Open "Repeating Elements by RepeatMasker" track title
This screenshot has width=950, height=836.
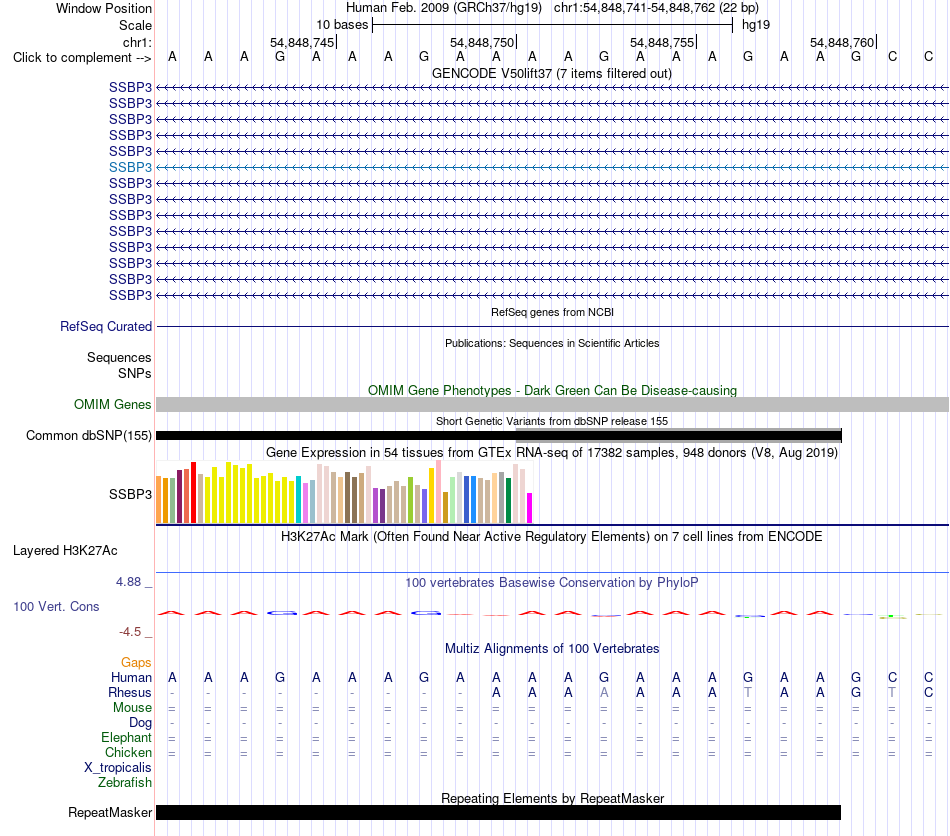click(x=552, y=798)
